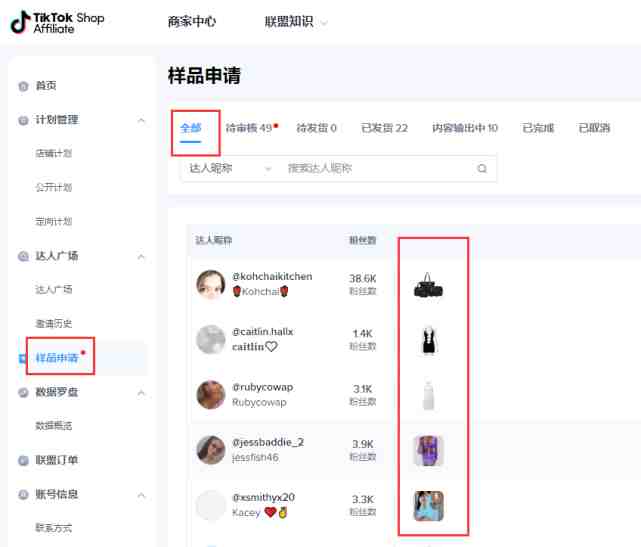Click the 首页 sidebar icon
The height and width of the screenshot is (547, 641).
click(23, 86)
